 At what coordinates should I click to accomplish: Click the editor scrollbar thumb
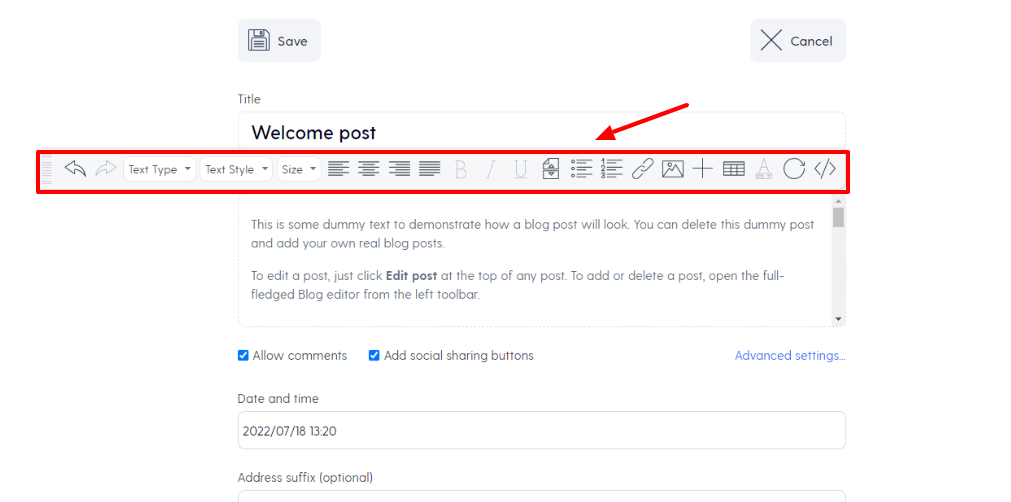click(838, 217)
